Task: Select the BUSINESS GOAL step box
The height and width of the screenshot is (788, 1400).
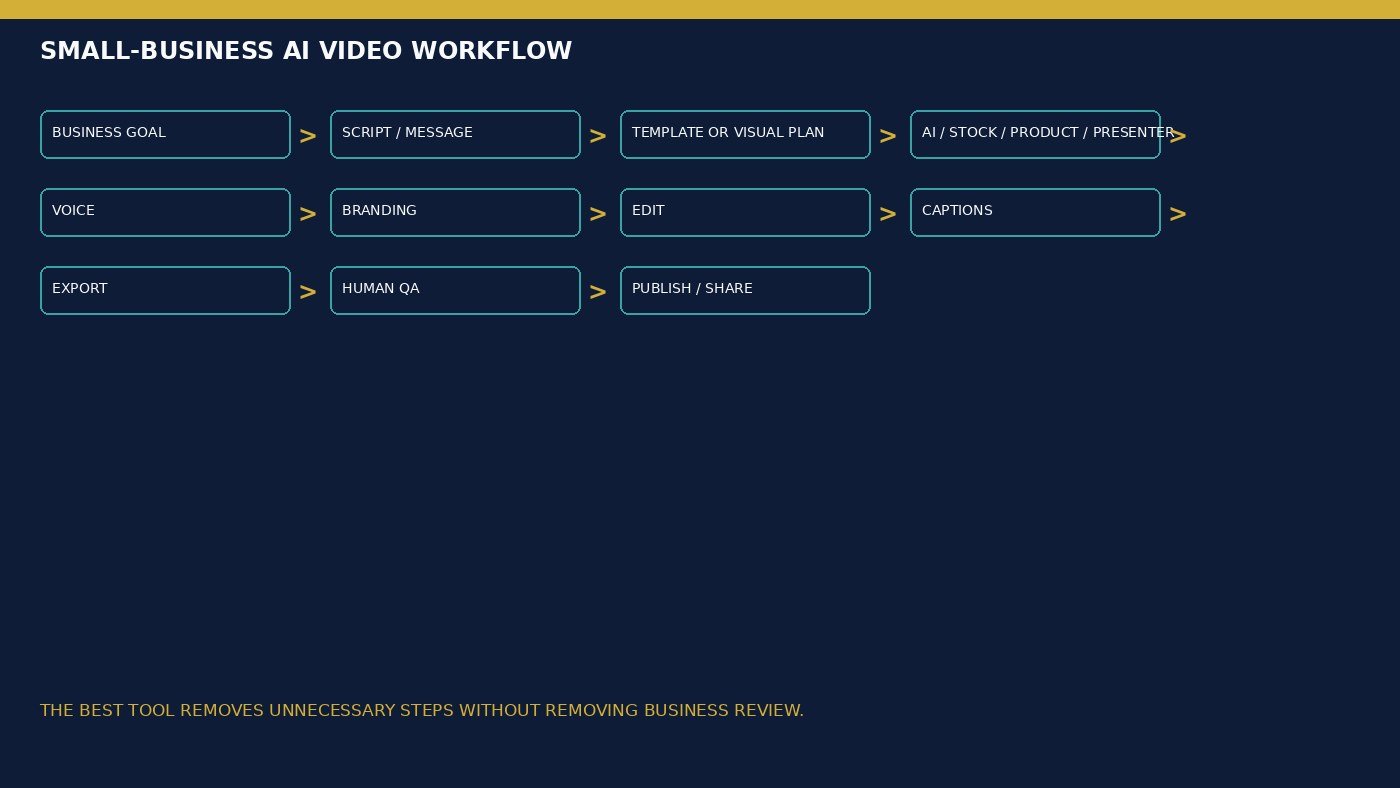Action: click(x=165, y=134)
